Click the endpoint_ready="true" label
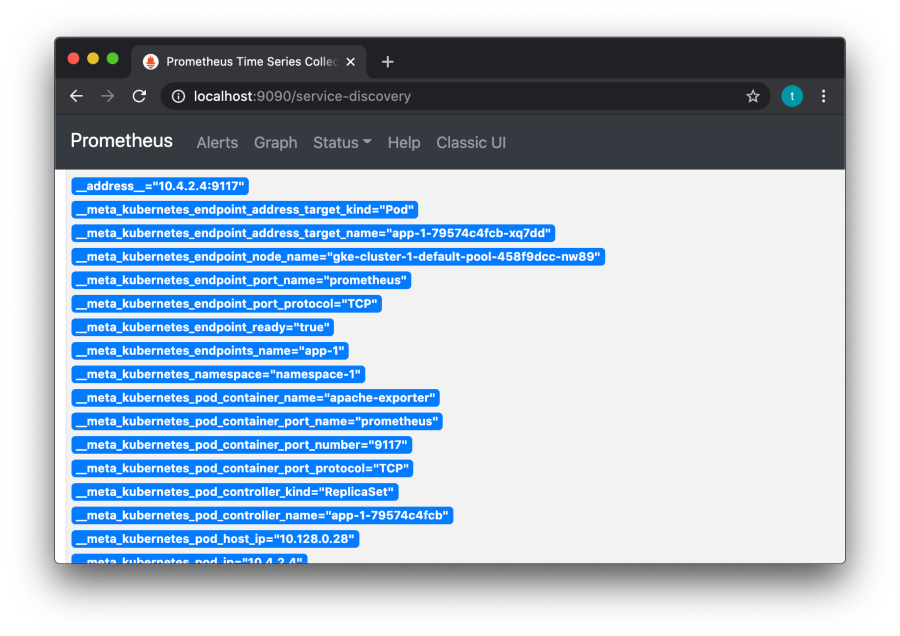The height and width of the screenshot is (636, 900). click(x=203, y=327)
